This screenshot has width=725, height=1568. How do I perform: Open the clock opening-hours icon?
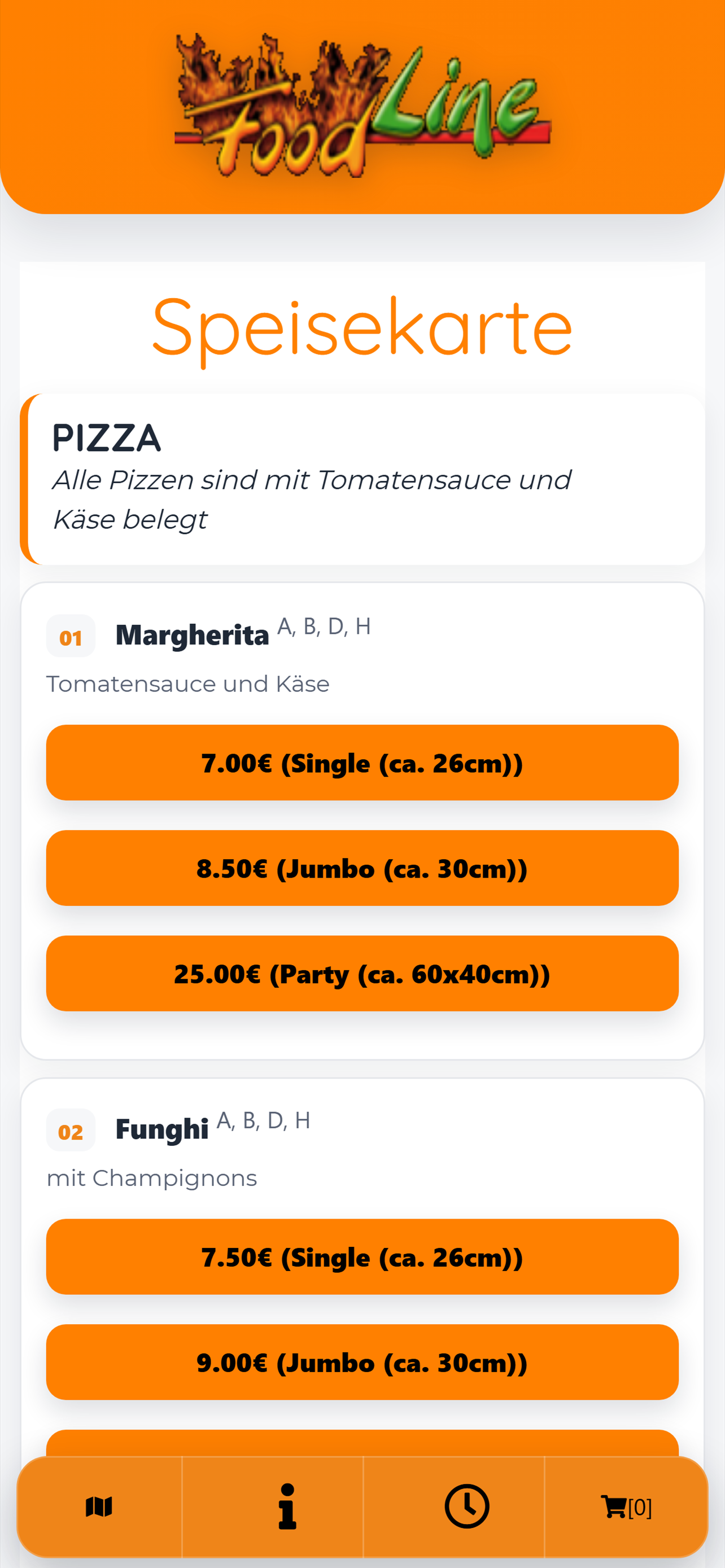tap(467, 1506)
